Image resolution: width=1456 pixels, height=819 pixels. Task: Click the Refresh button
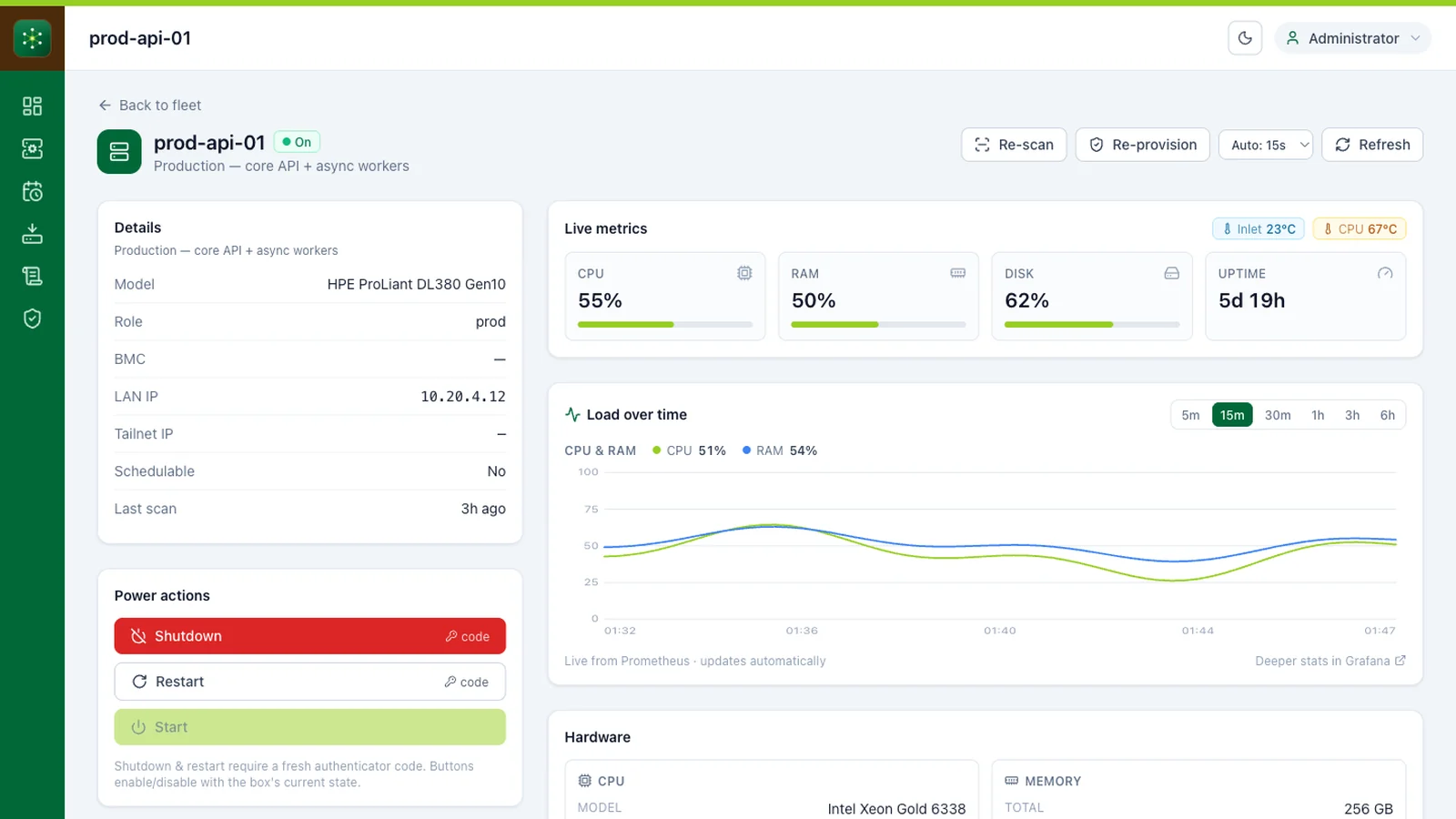[1372, 145]
